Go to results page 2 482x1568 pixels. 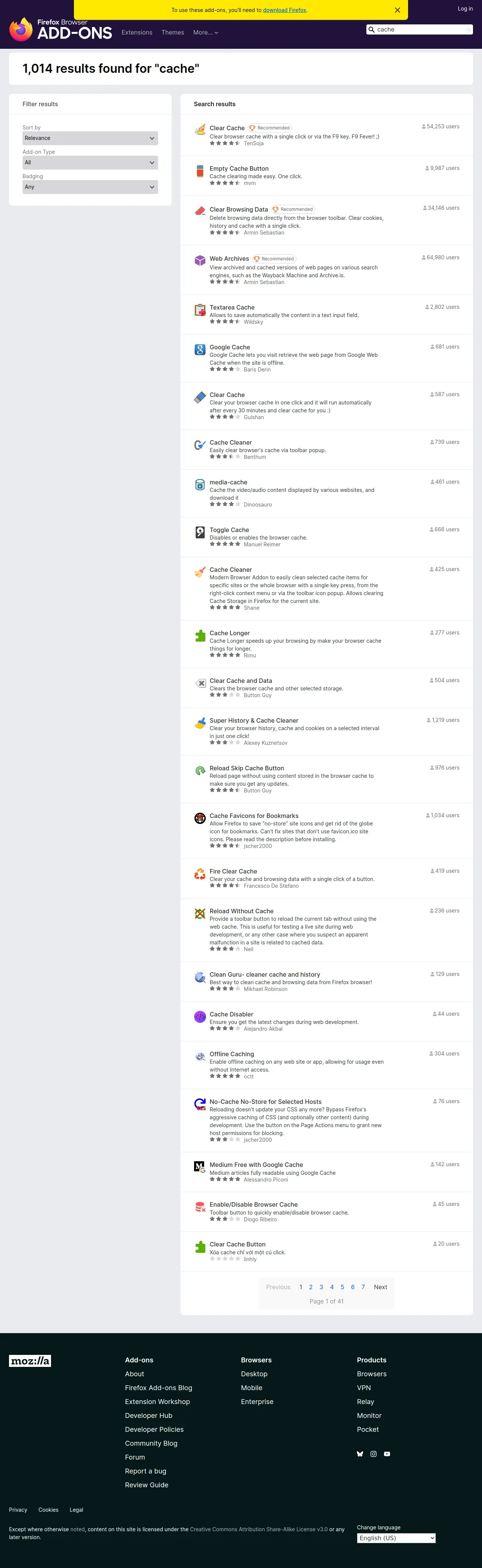point(311,1287)
